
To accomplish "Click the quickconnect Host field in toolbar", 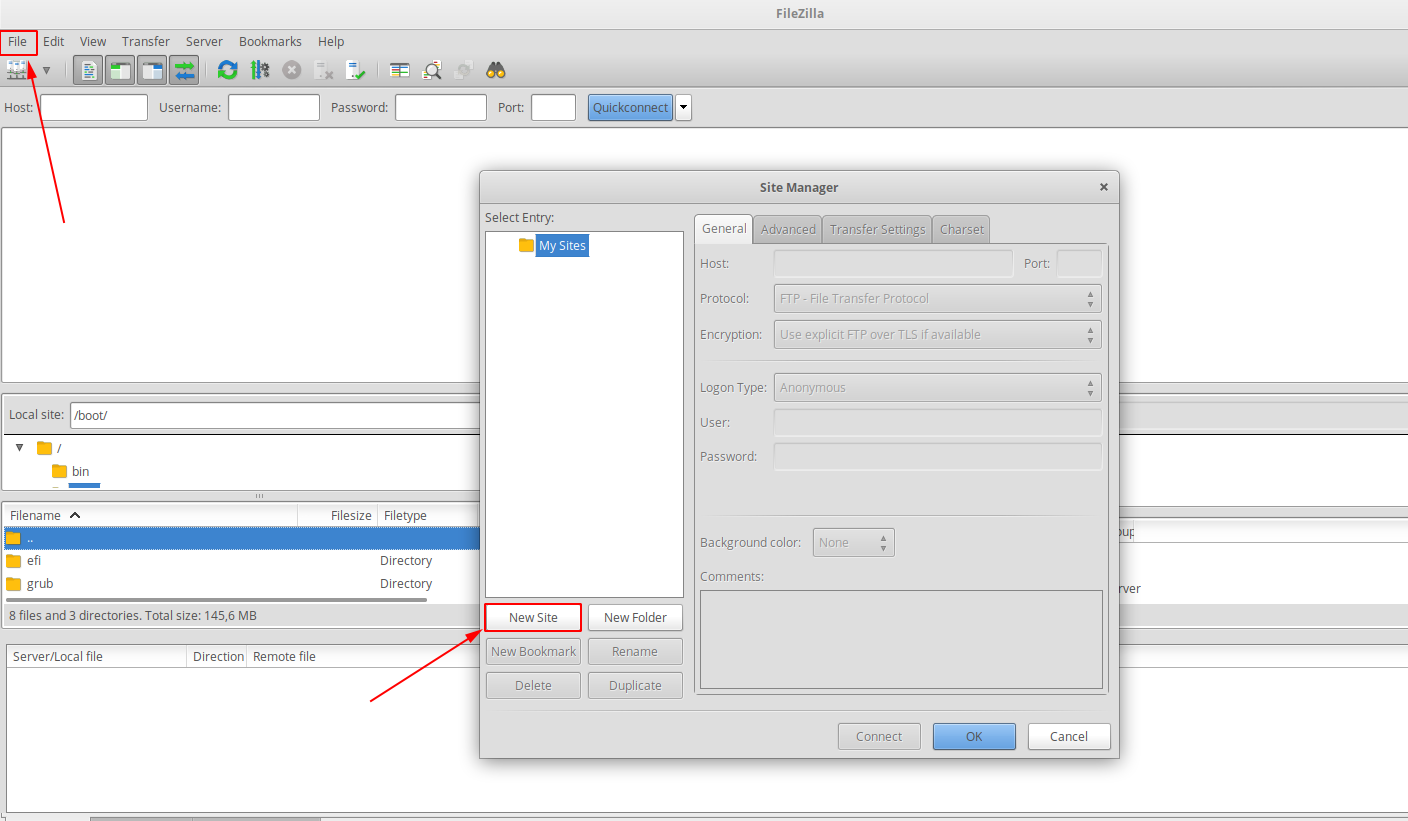I will coord(94,107).
